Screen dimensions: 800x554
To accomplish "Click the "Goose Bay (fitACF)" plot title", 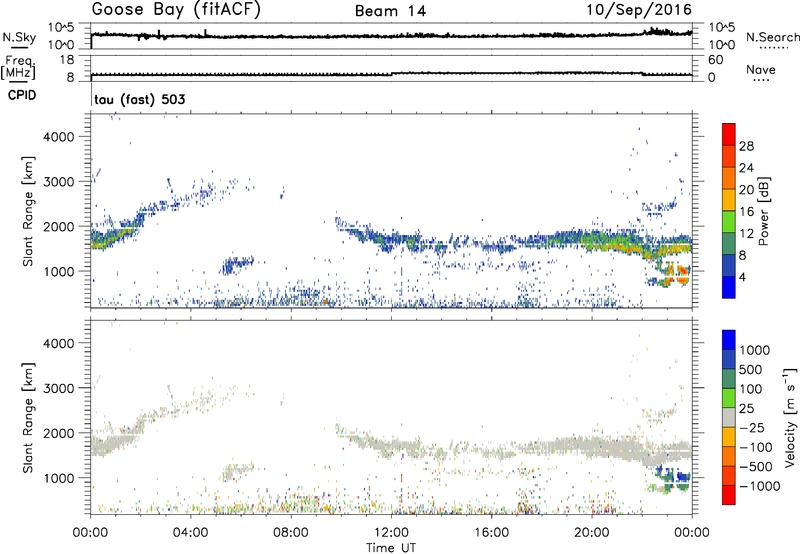I will click(176, 9).
